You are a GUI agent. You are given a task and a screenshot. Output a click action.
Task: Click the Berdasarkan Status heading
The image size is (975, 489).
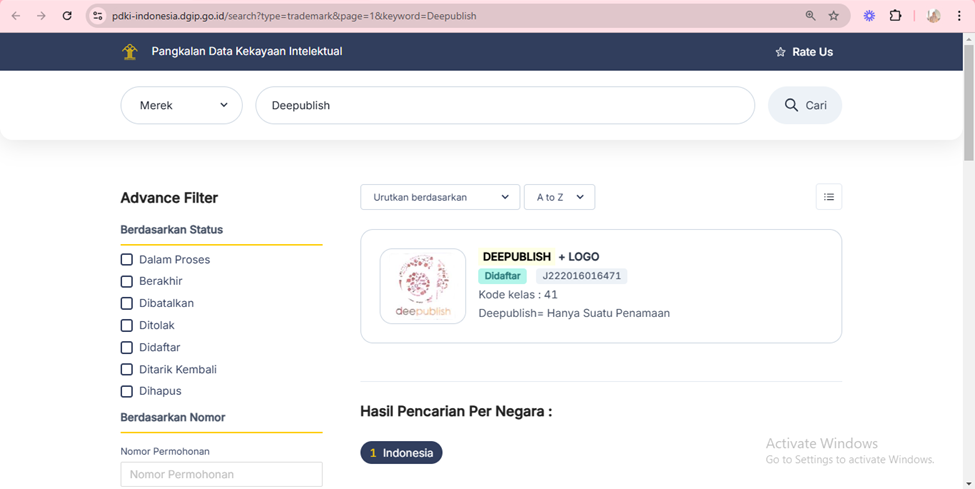point(172,230)
